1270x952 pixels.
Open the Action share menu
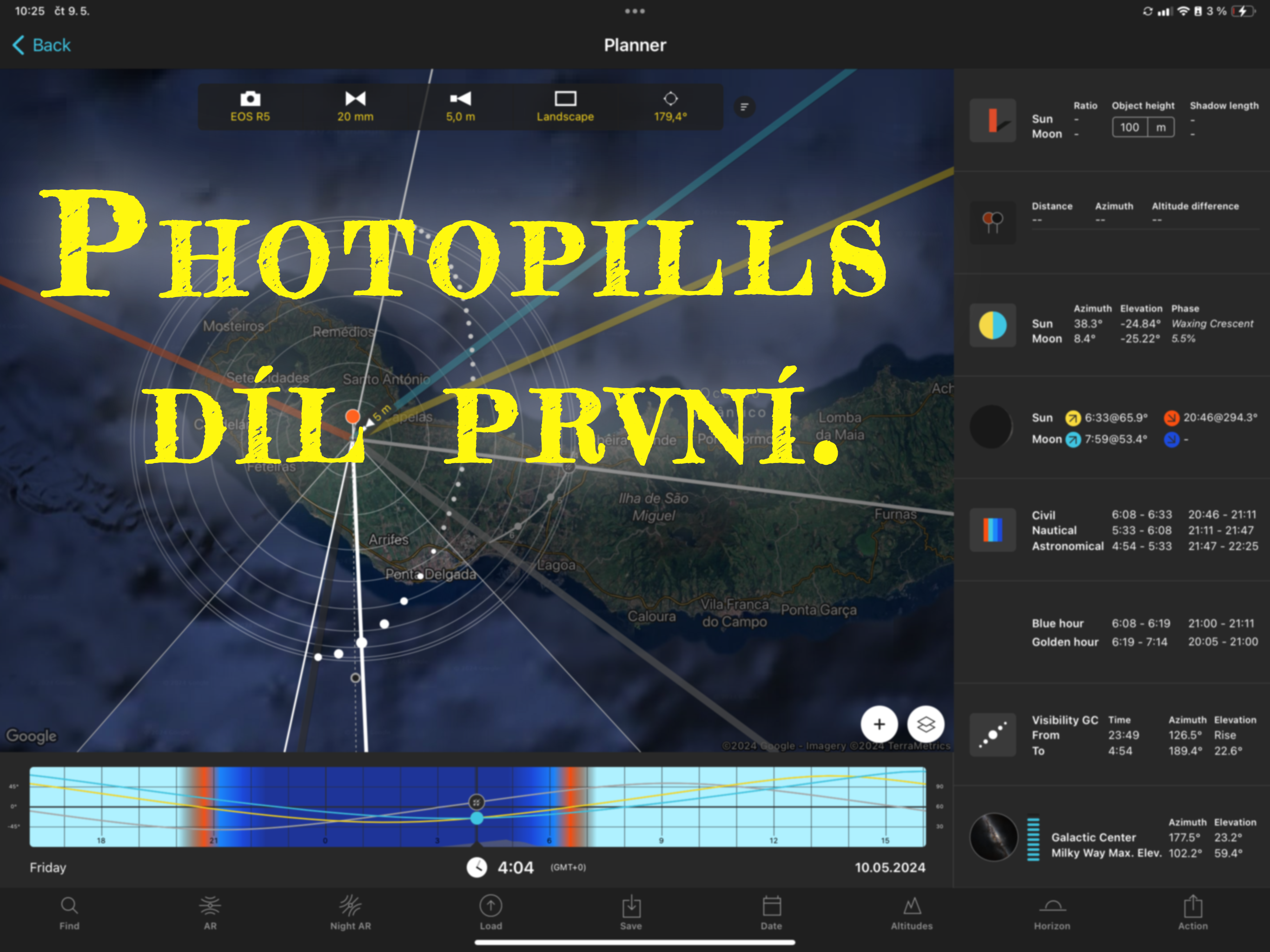1192,912
